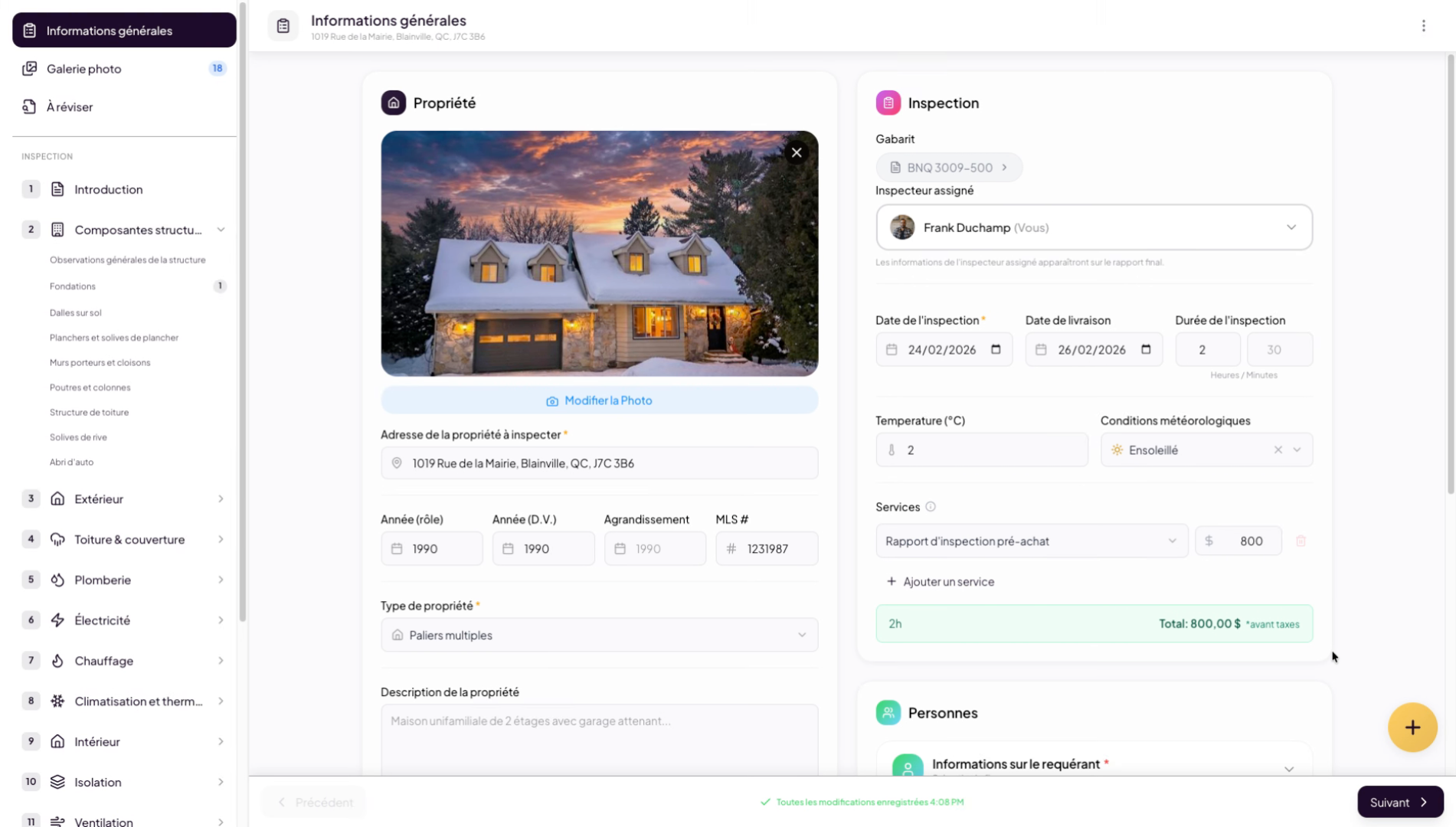The image size is (1456, 827).
Task: Click the Suivant button
Action: point(1399,802)
